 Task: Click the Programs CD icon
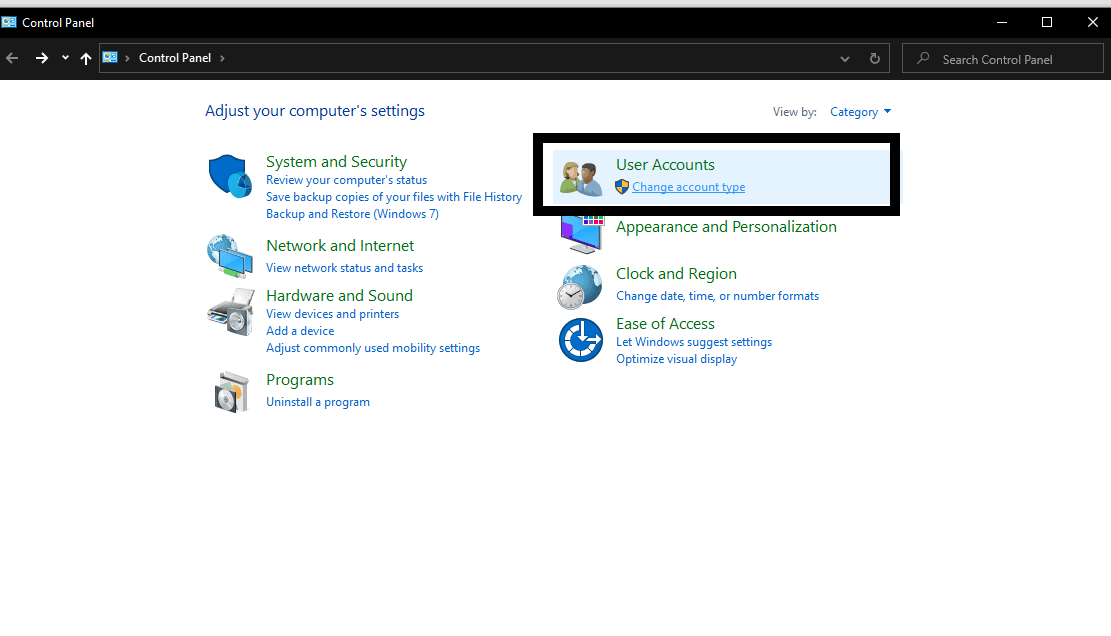(231, 390)
